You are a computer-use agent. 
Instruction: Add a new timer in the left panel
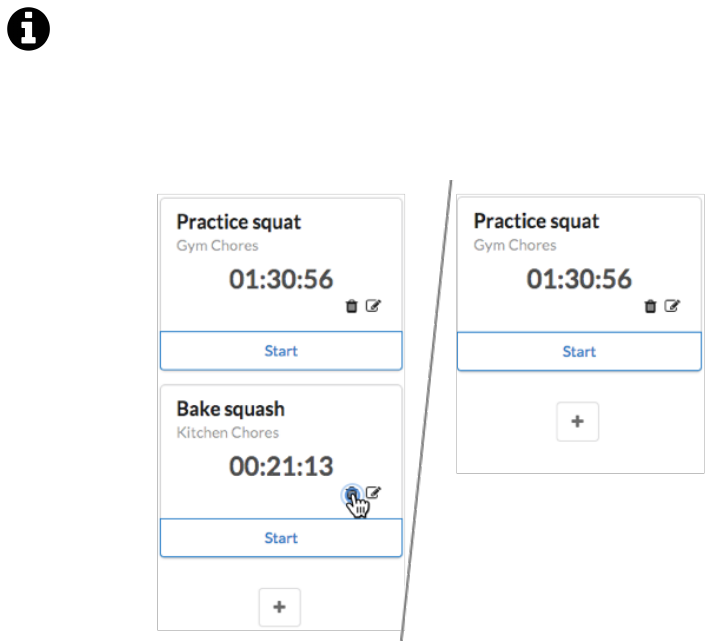(280, 606)
